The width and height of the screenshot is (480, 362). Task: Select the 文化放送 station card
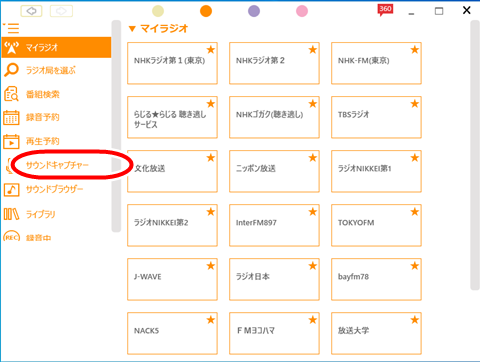(172, 171)
